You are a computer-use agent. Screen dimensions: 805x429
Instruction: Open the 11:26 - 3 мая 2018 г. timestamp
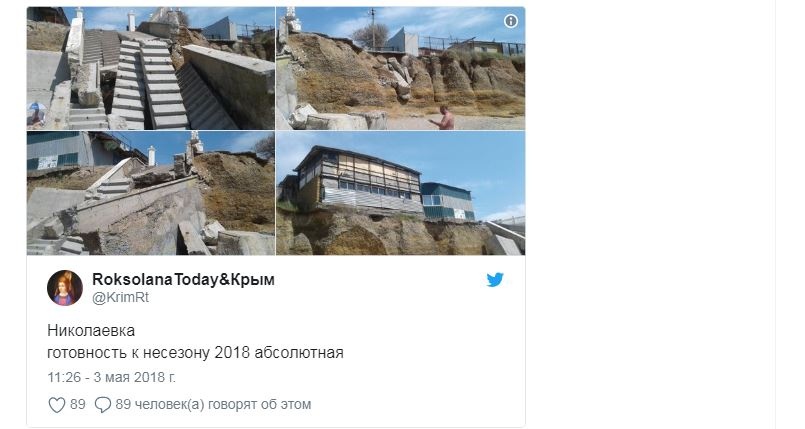[111, 377]
